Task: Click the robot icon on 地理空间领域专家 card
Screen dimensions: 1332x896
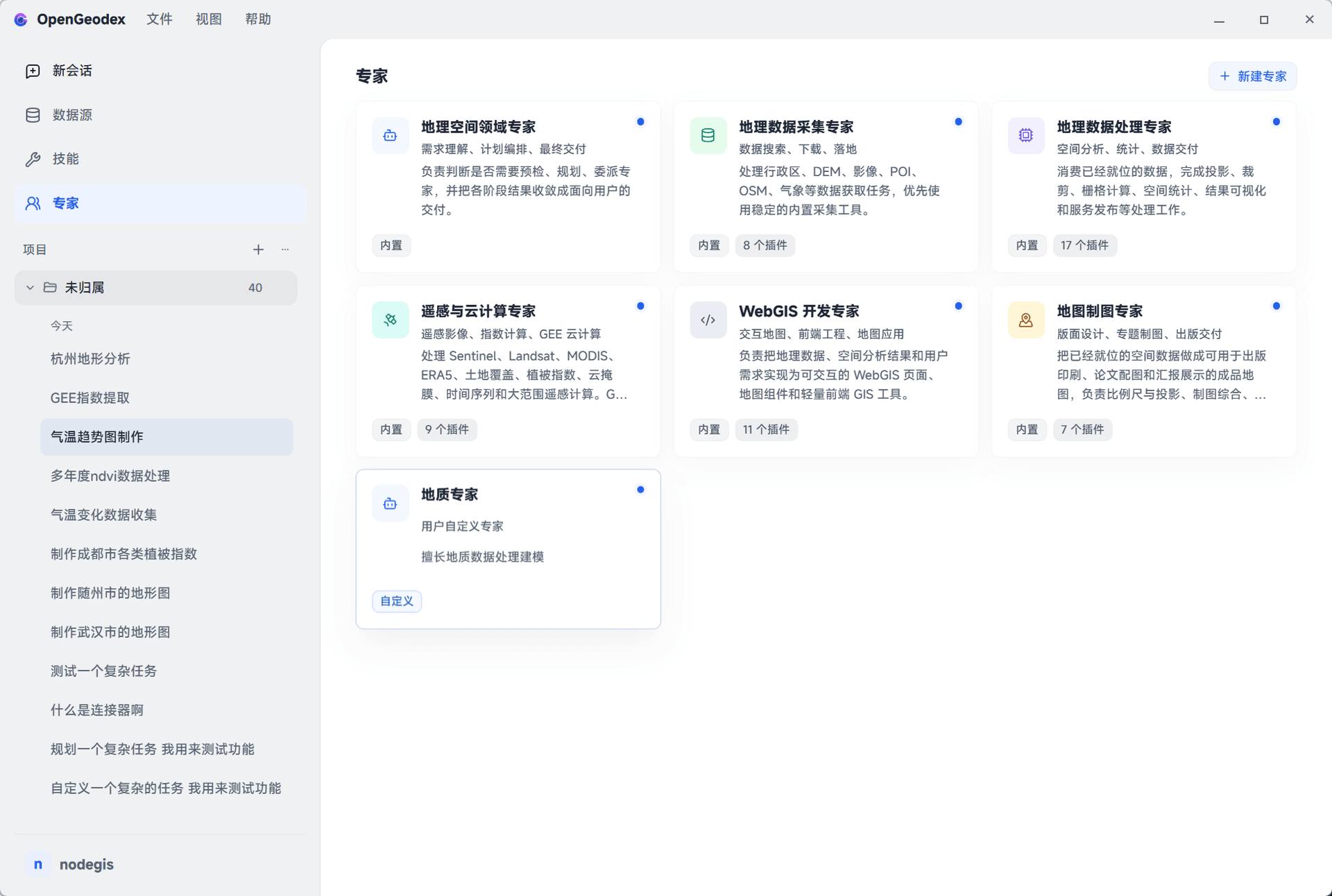Action: 390,136
